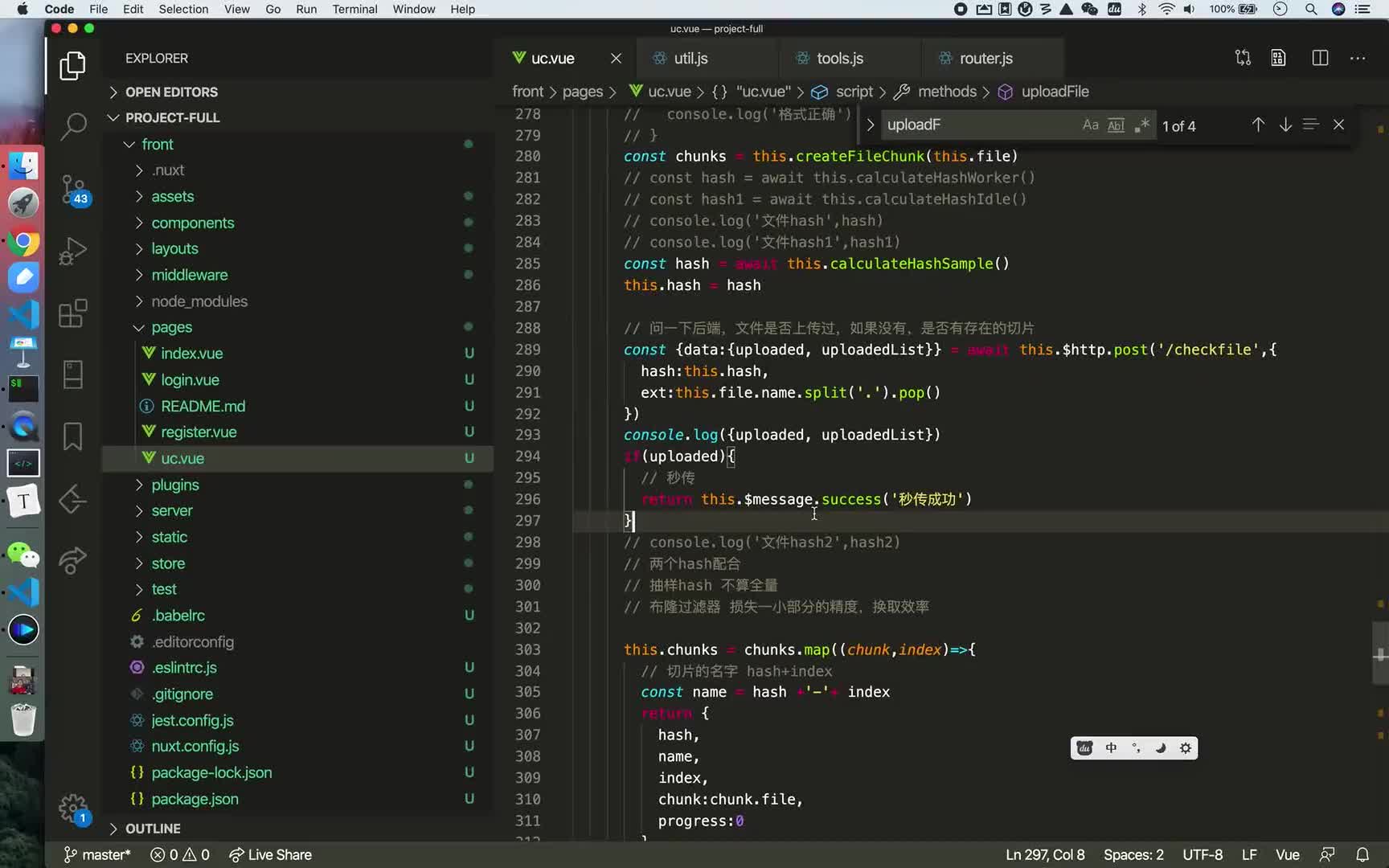Change LF end of line sequence
The height and width of the screenshot is (868, 1389).
point(1249,854)
